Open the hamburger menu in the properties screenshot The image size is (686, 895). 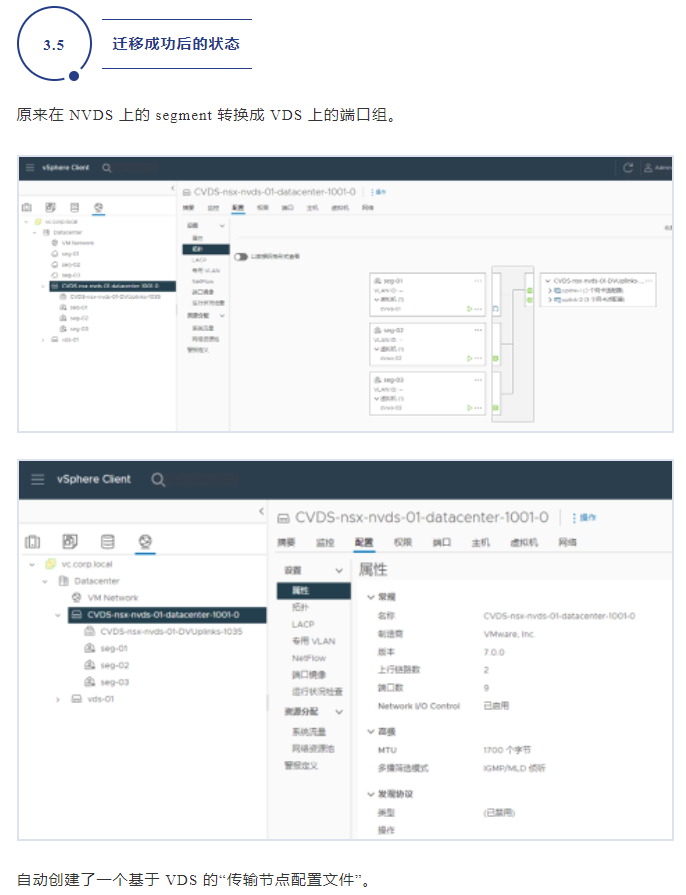tap(38, 479)
